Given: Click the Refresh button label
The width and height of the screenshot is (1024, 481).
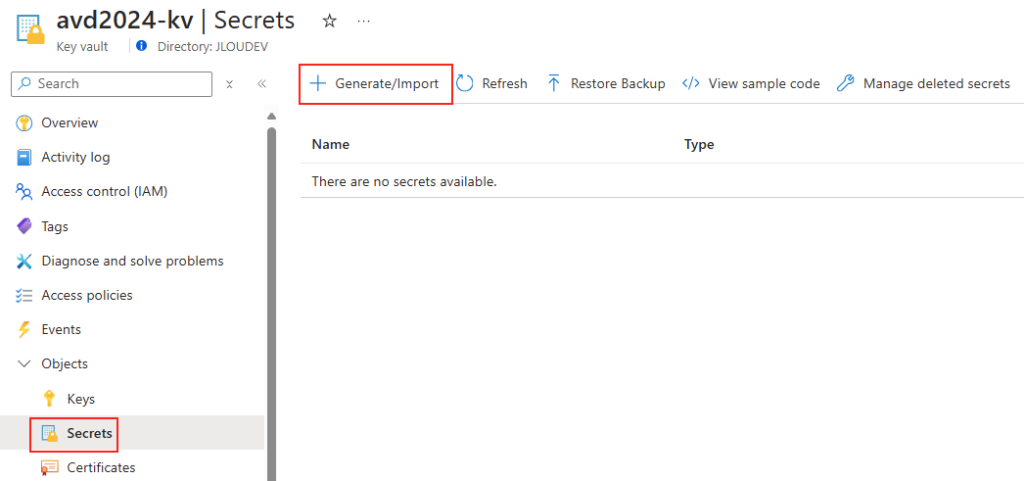Looking at the screenshot, I should click(x=505, y=84).
